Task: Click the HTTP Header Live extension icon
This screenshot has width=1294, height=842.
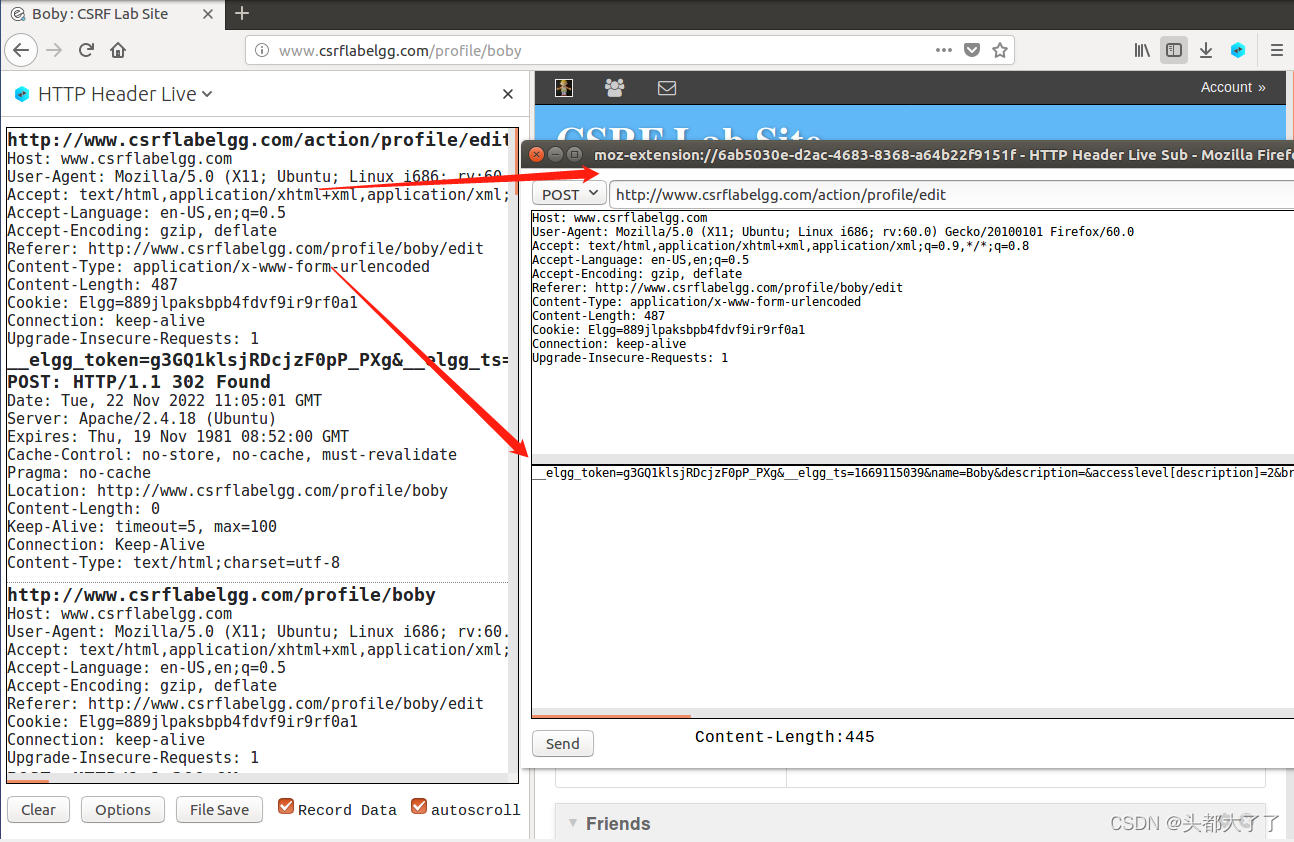Action: click(x=1238, y=49)
